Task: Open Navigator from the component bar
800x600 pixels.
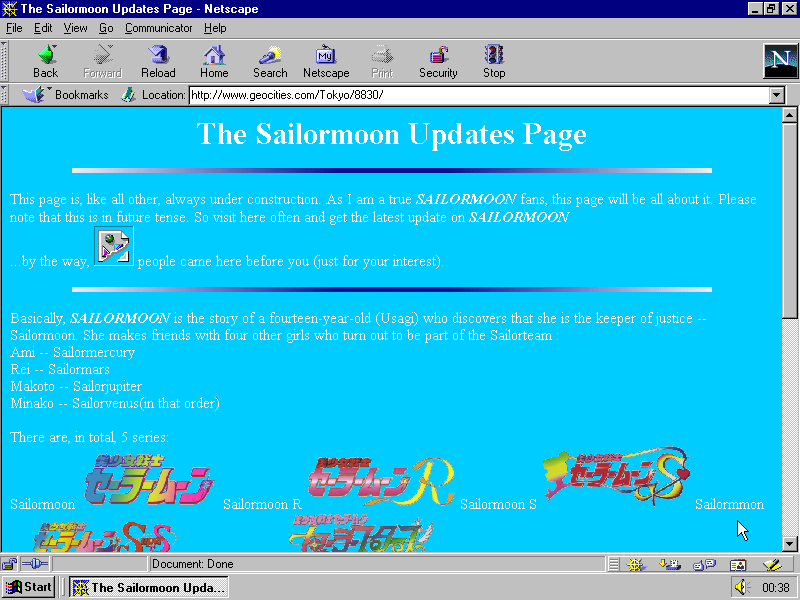Action: 636,564
